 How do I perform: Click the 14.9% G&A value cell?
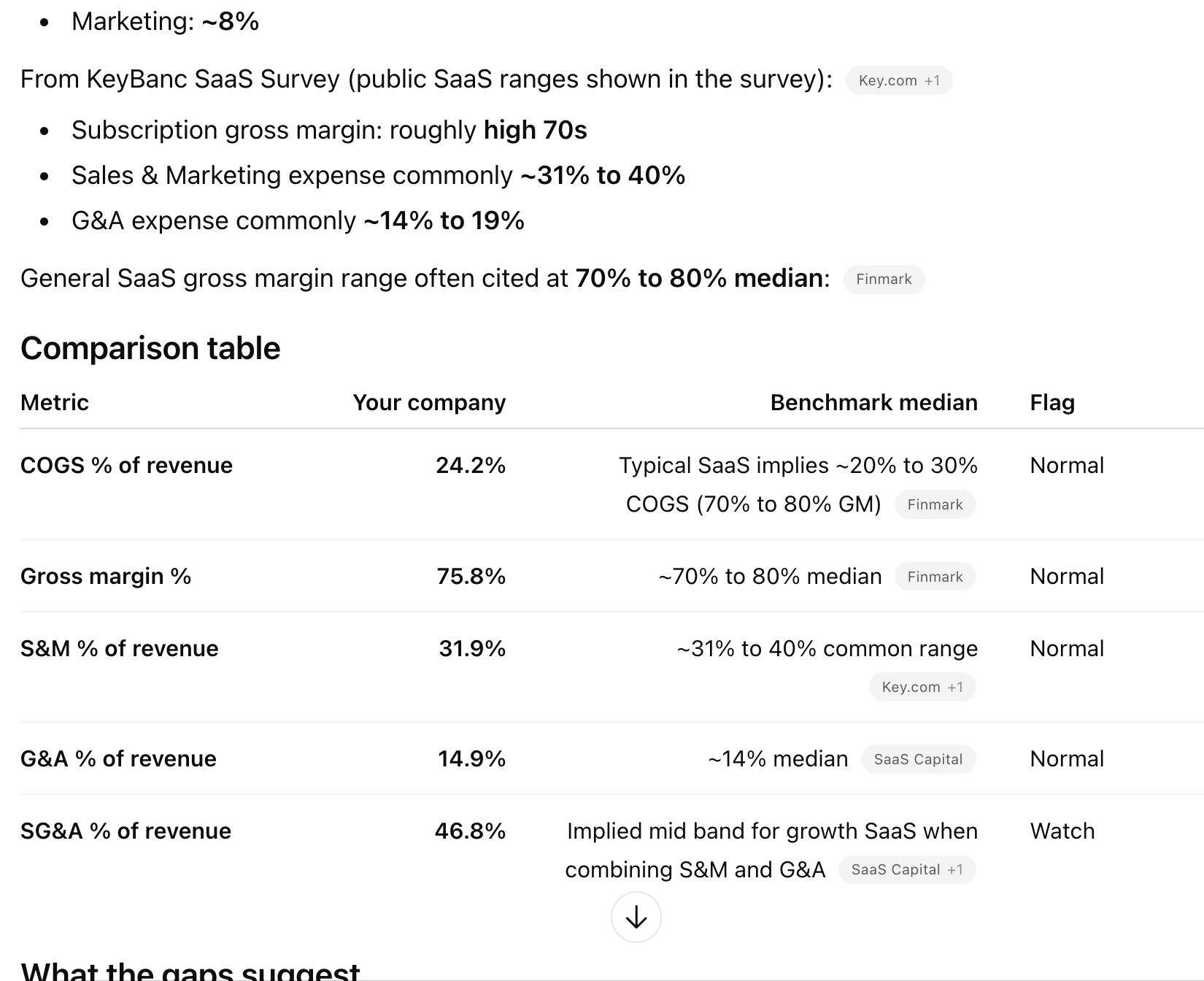(x=471, y=758)
